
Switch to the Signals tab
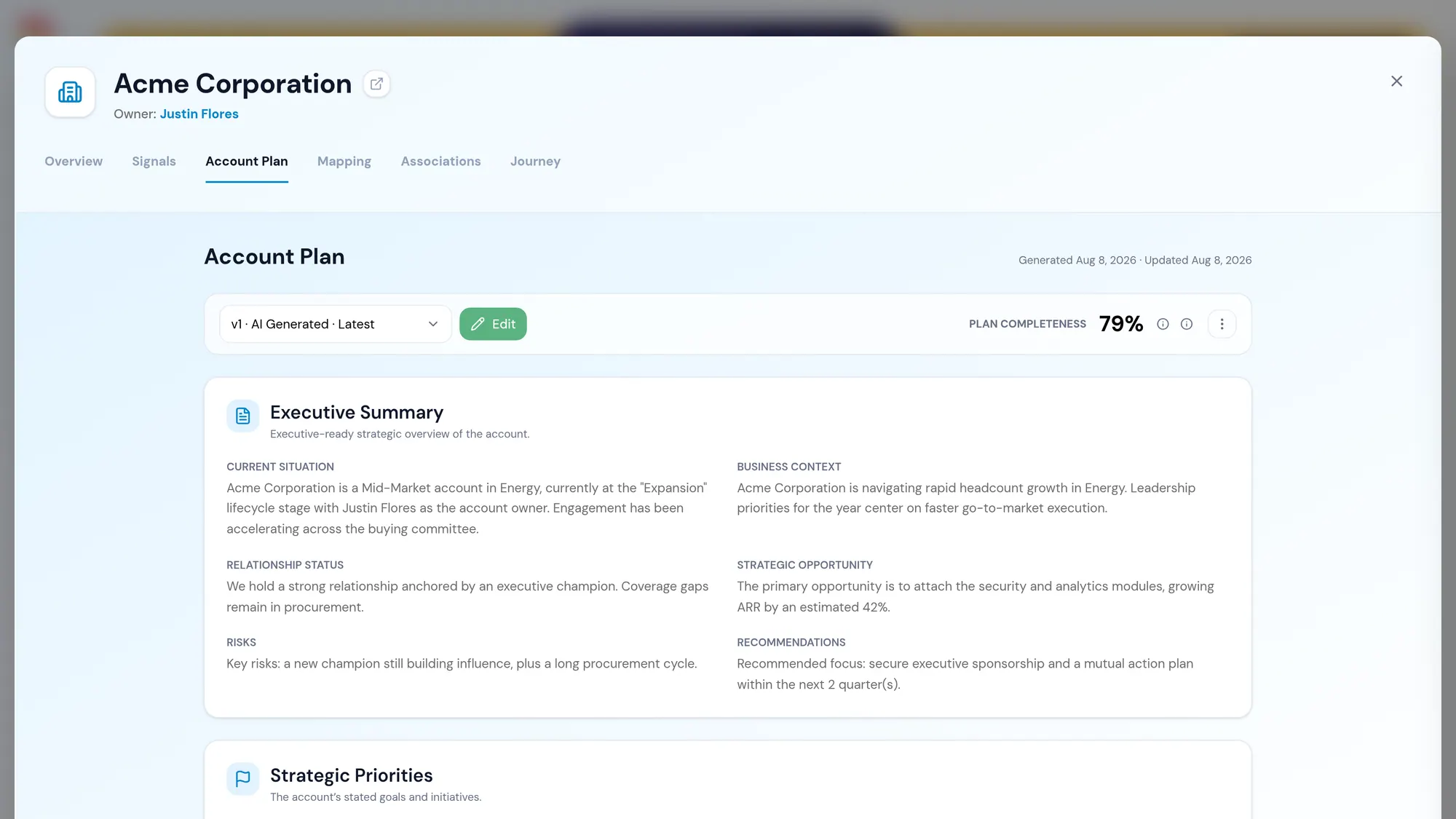coord(154,161)
